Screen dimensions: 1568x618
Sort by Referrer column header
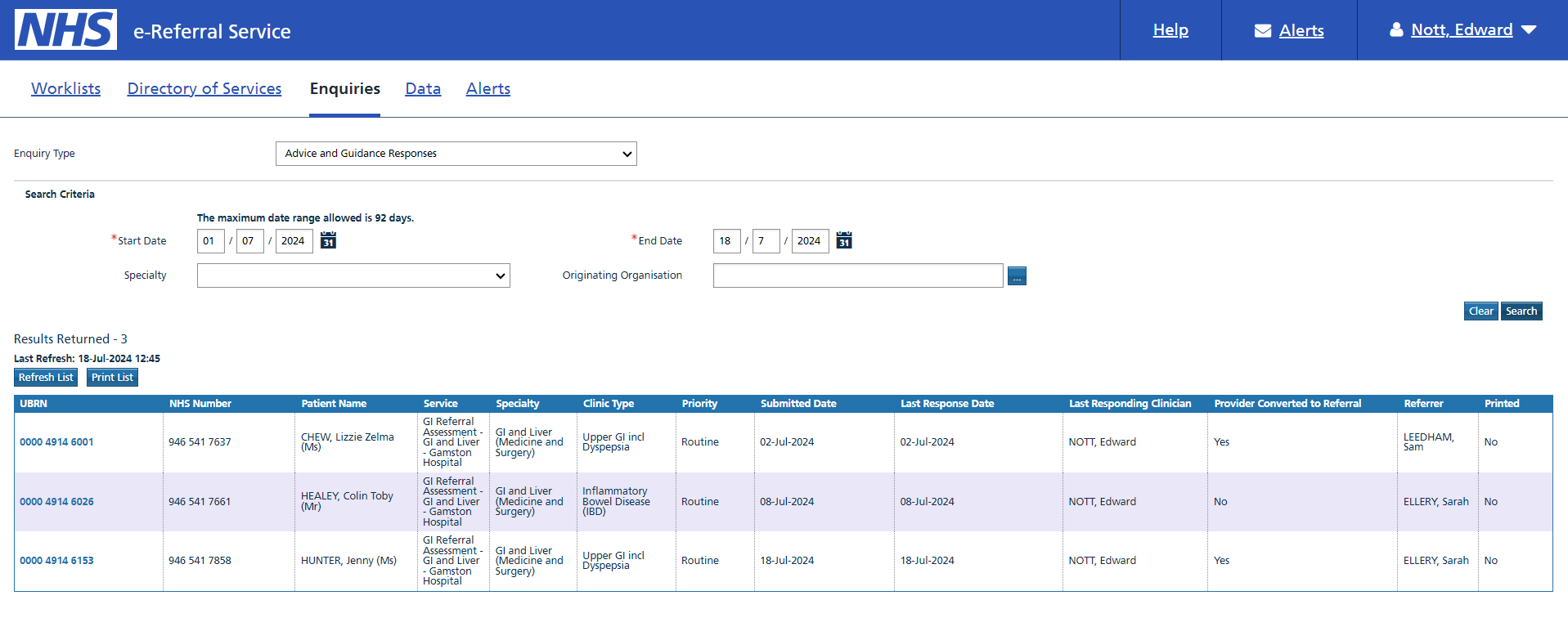[x=1423, y=404]
